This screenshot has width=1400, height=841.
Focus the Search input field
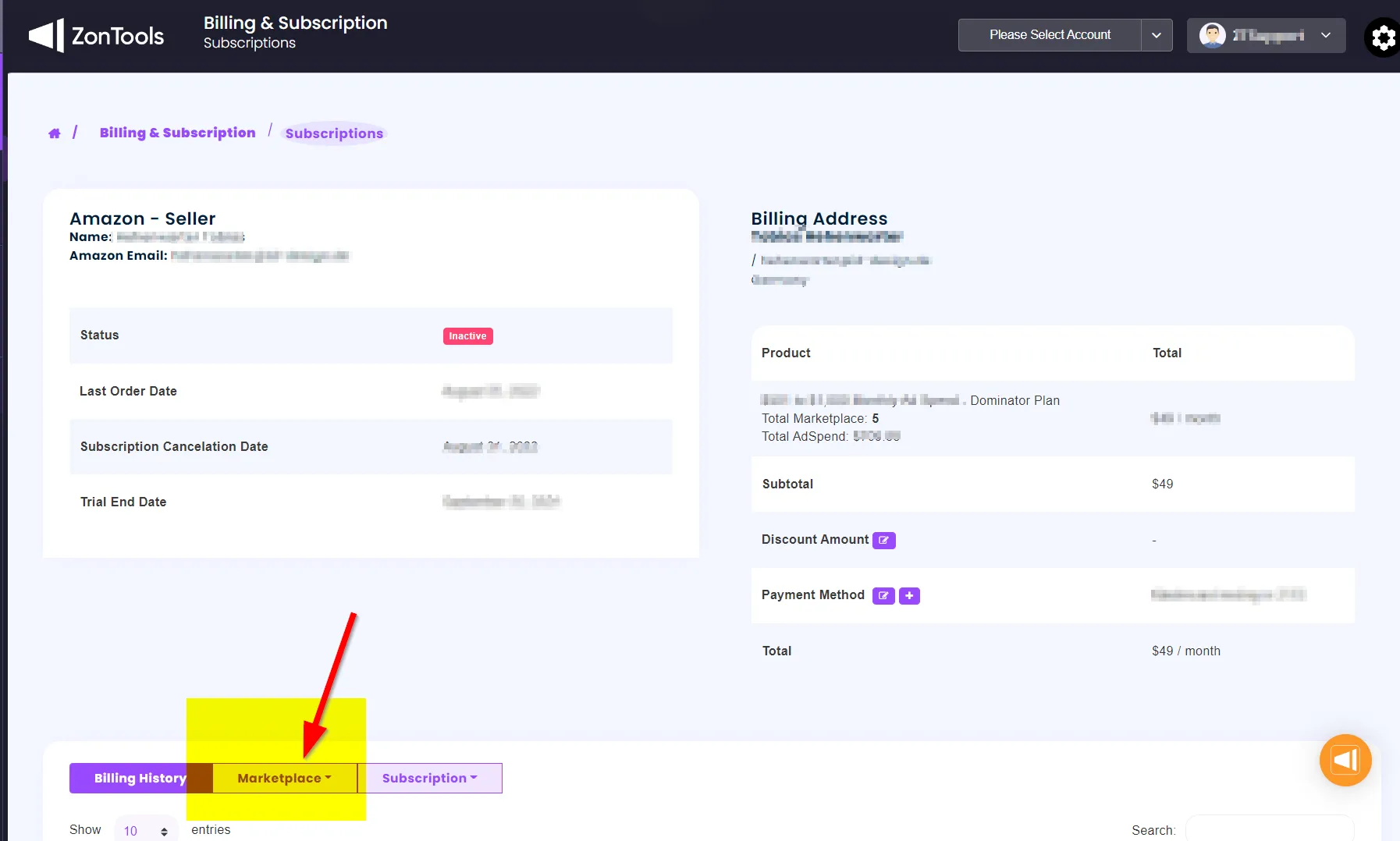[x=1269, y=829]
